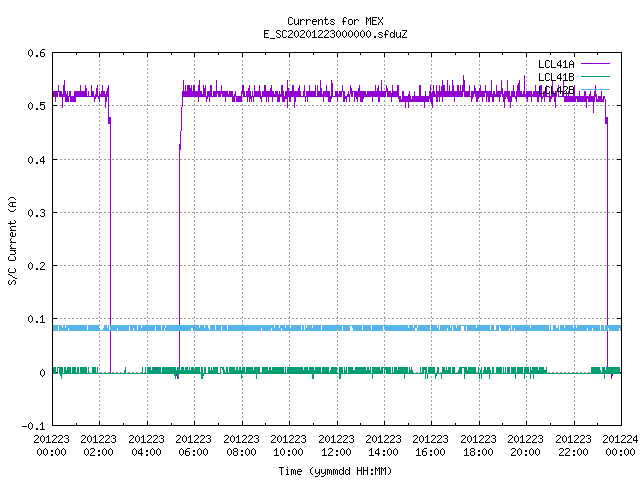Viewport: 640px width, 480px height.
Task: Click the 201223 00:00 x-axis tick label
Action: [x=51, y=445]
